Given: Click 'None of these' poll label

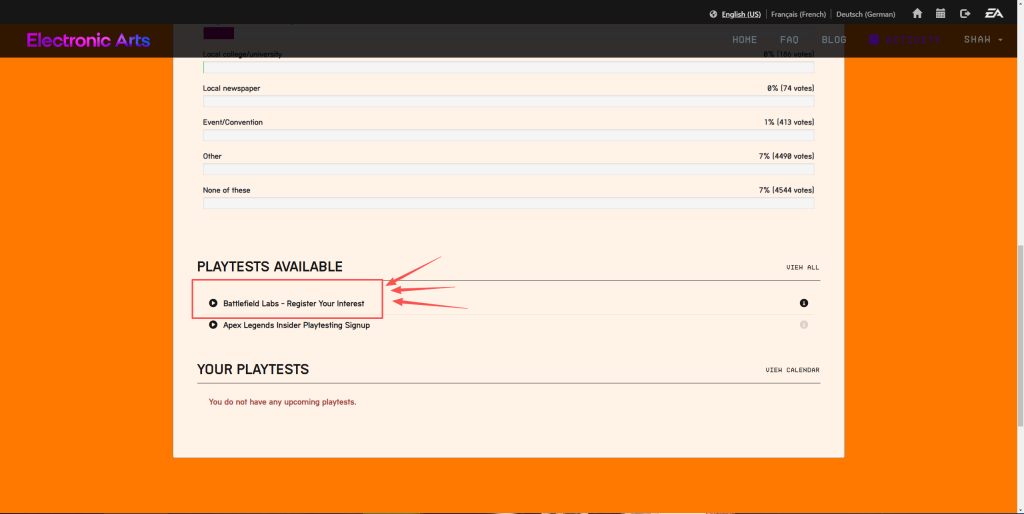Looking at the screenshot, I should [x=226, y=190].
